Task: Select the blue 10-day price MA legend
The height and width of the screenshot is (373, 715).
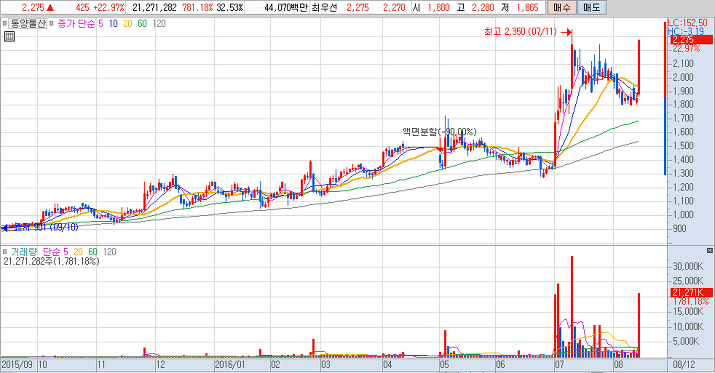Action: tap(113, 23)
